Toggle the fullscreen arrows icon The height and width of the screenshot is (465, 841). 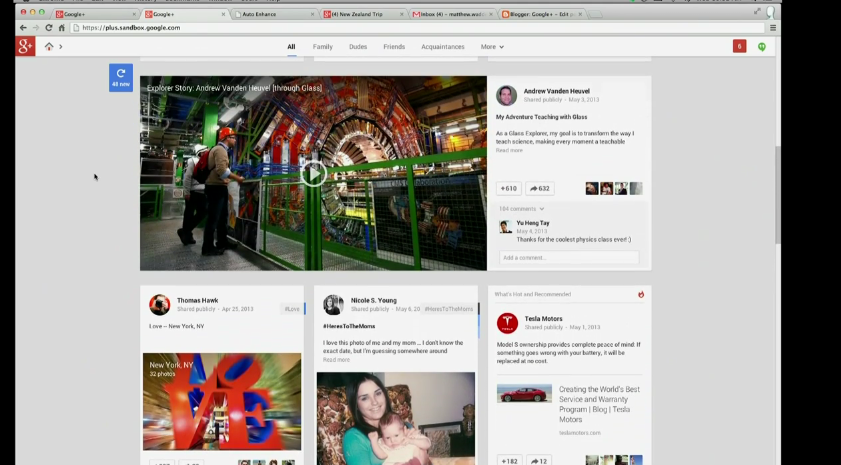(x=757, y=11)
